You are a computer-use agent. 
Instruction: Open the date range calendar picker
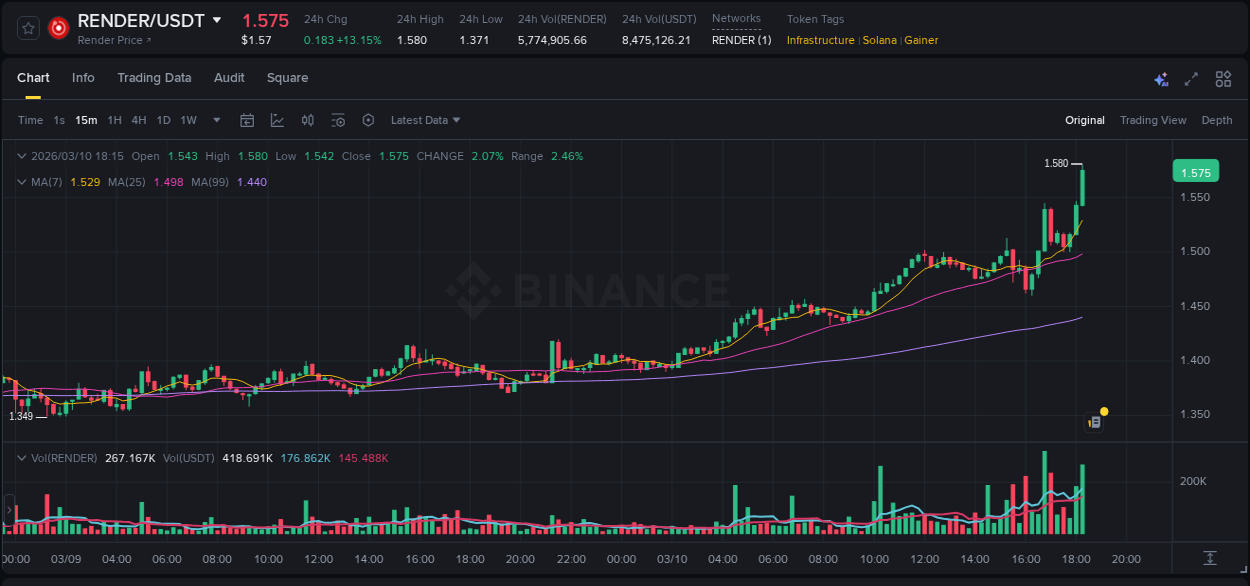point(247,120)
